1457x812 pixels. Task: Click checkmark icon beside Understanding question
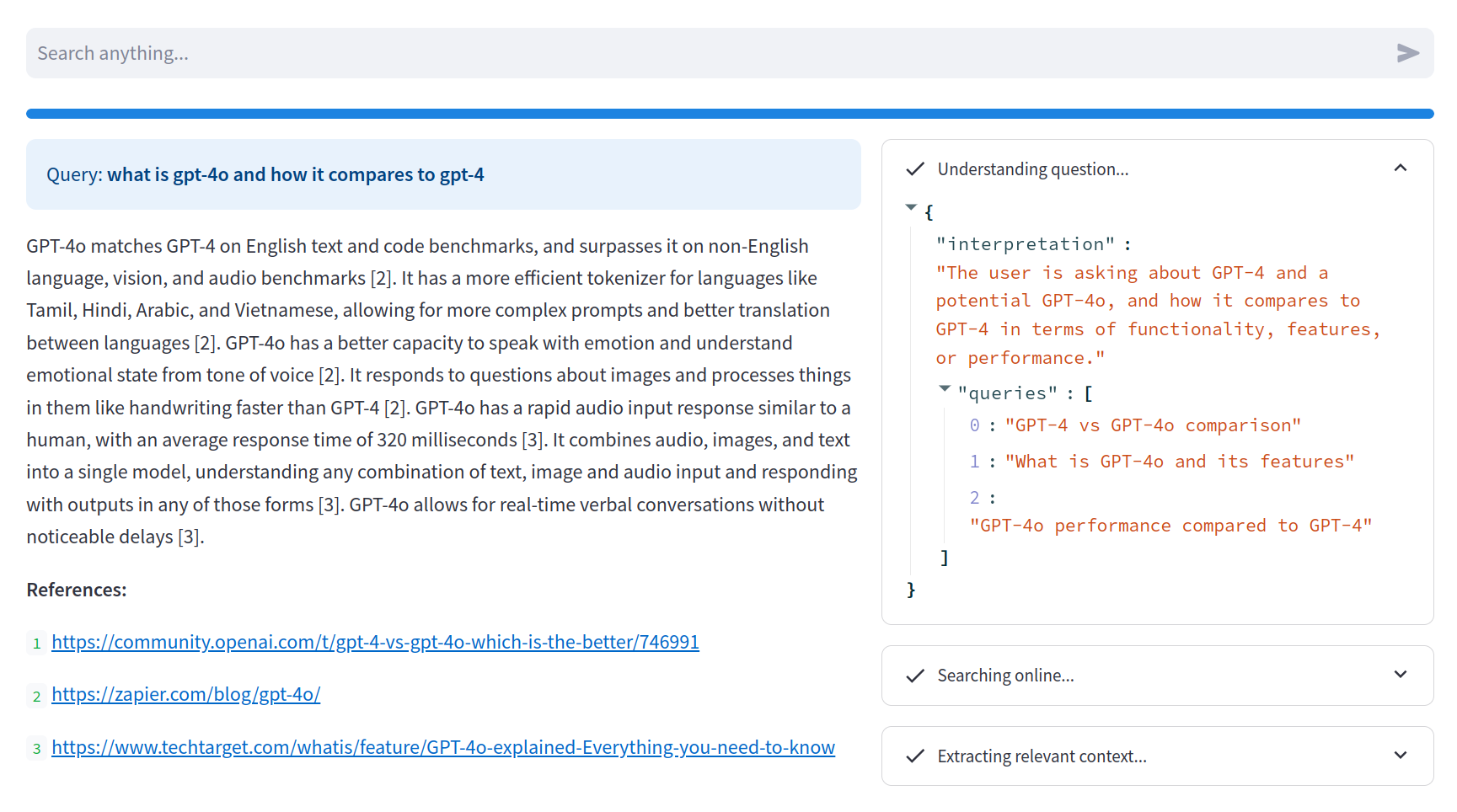tap(915, 169)
